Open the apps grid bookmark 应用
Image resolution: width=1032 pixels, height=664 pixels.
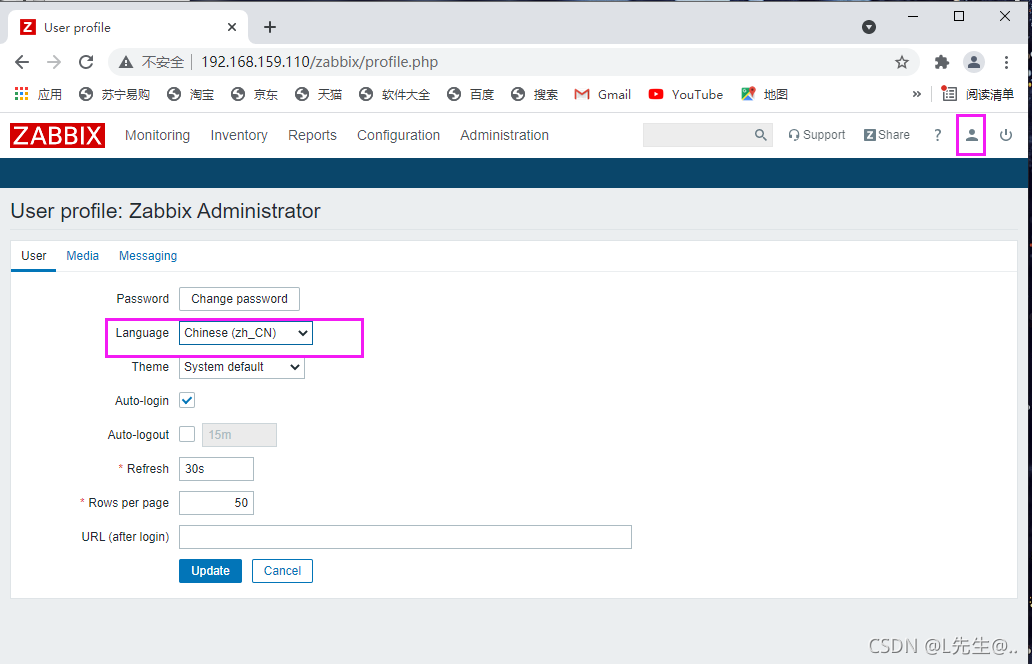coord(38,94)
